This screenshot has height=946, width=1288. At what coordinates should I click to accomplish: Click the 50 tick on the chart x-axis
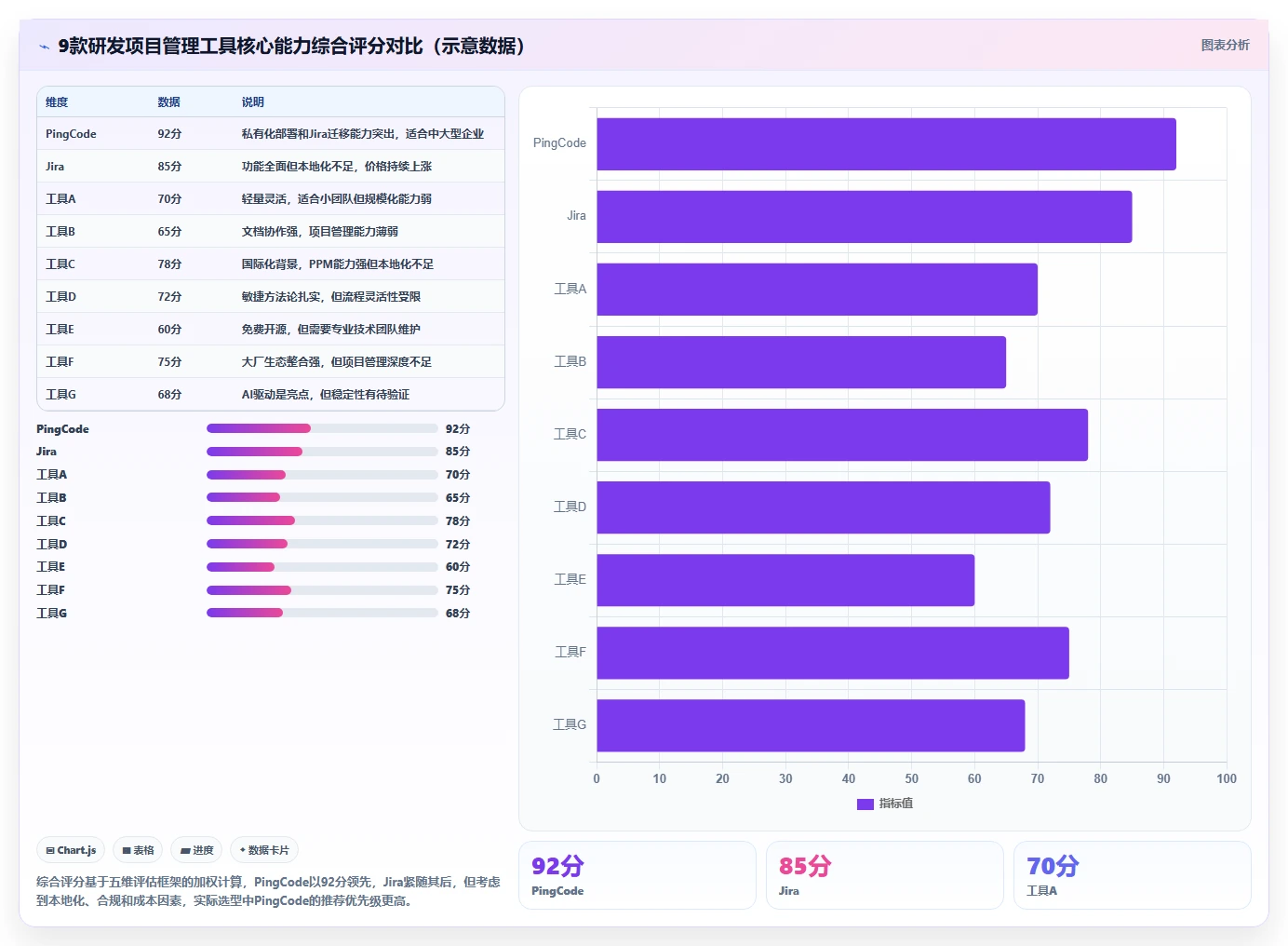pos(912,779)
